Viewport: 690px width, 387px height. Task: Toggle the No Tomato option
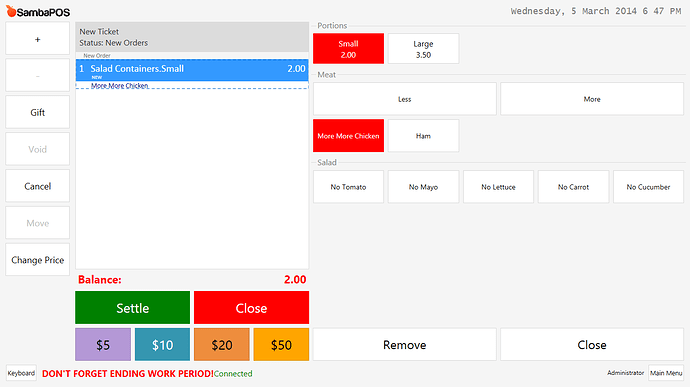[x=348, y=187]
